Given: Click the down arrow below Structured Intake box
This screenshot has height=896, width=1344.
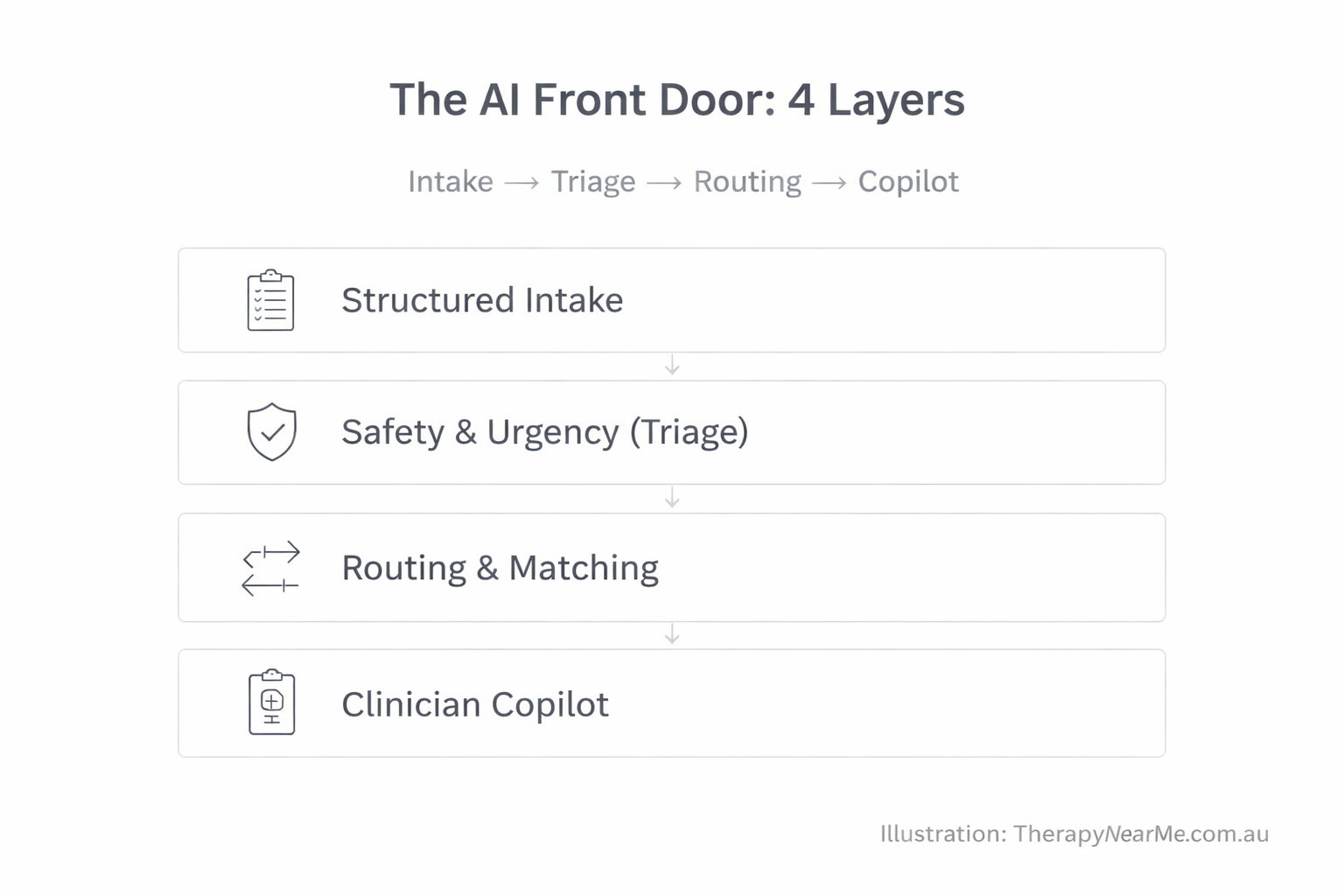Looking at the screenshot, I should [x=672, y=366].
